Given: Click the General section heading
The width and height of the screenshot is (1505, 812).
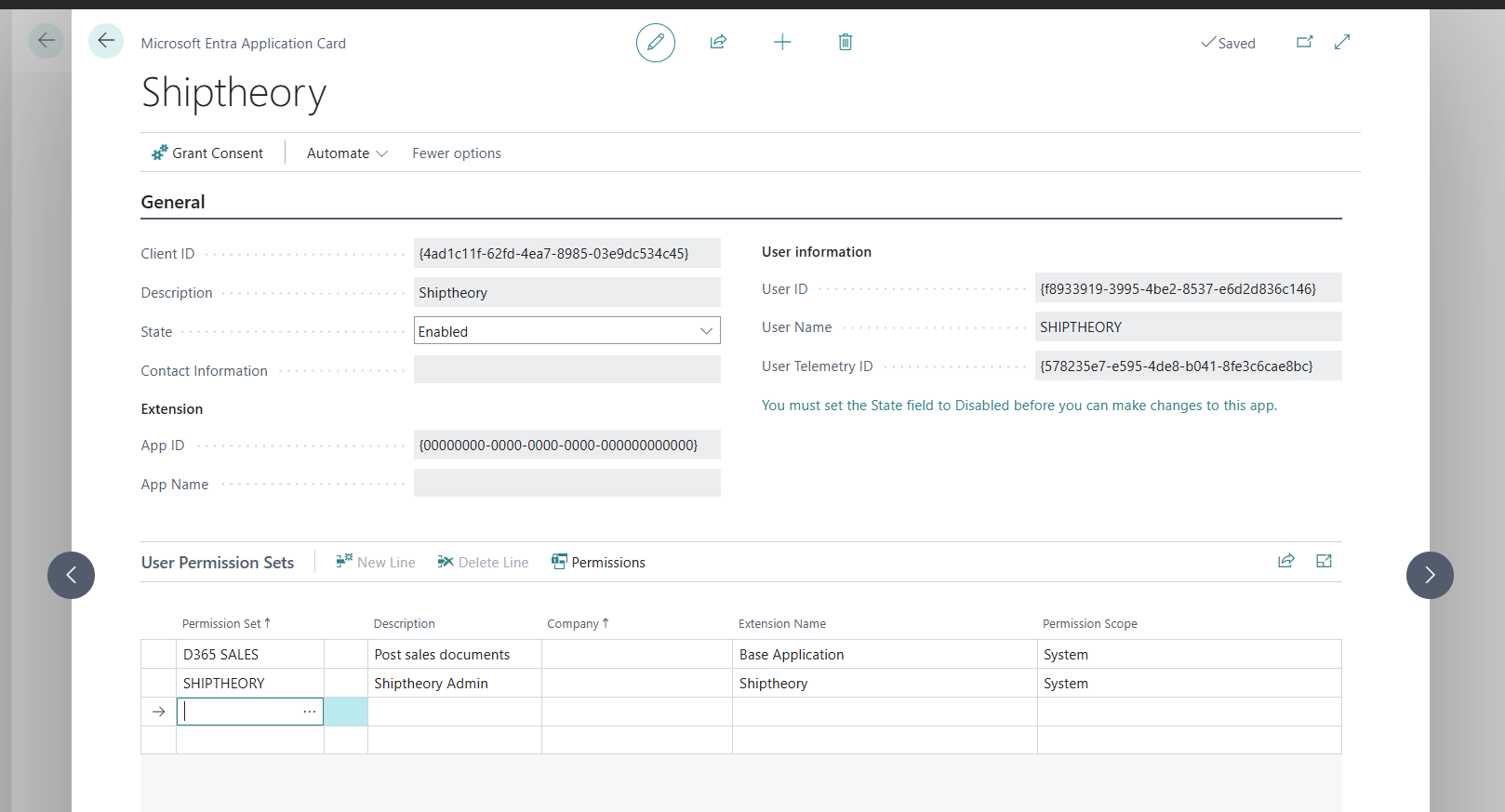Looking at the screenshot, I should coord(173,202).
